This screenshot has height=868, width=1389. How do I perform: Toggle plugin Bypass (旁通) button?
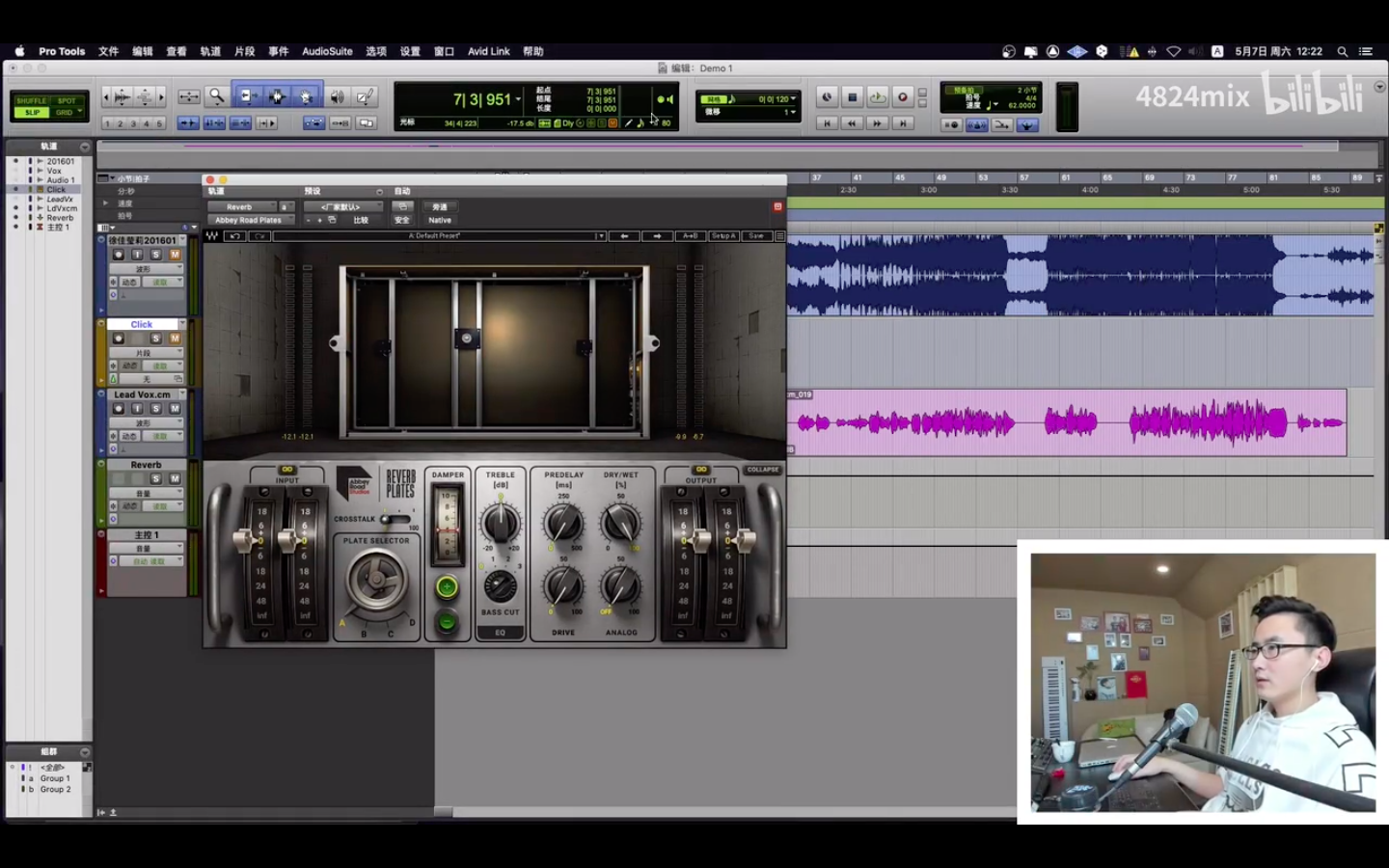click(x=440, y=206)
